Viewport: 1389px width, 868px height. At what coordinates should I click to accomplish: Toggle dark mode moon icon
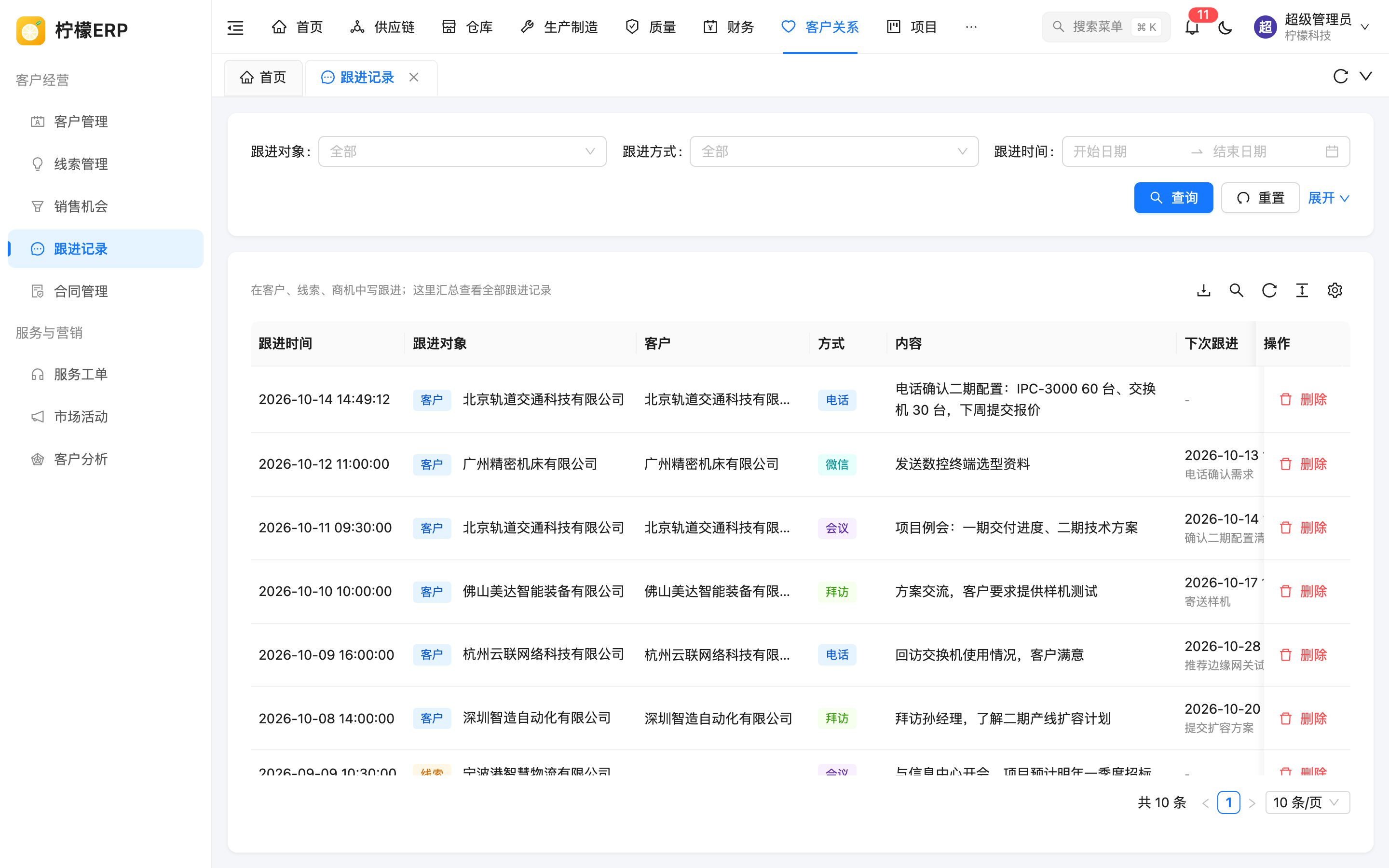point(1225,27)
